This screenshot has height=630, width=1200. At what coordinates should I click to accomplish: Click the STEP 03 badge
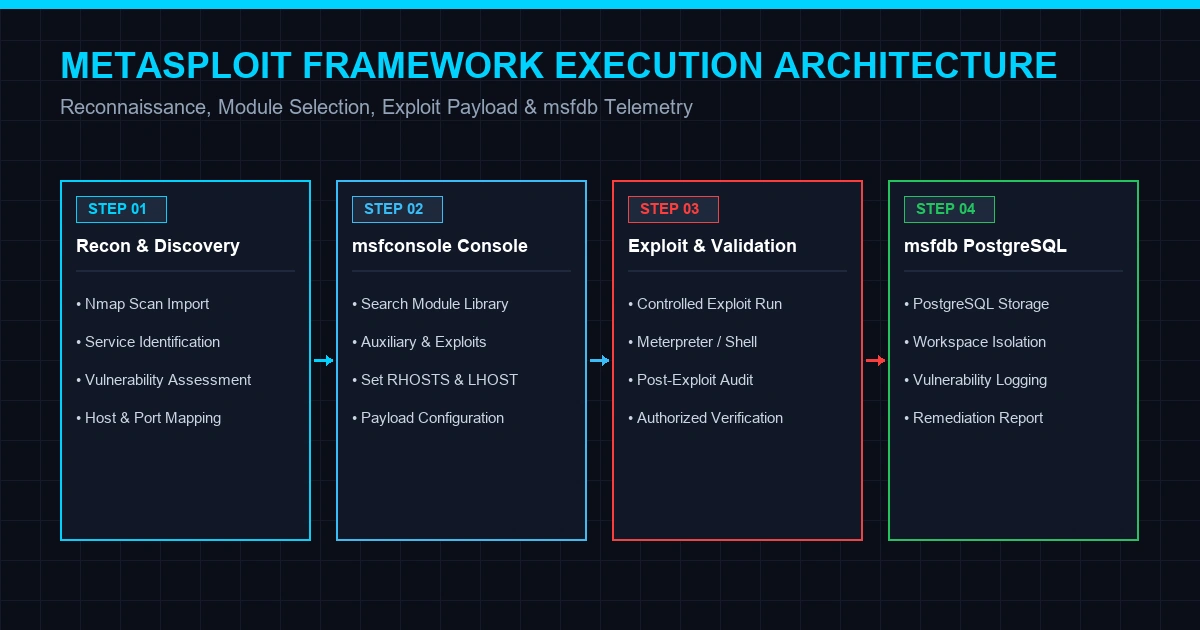pos(673,209)
